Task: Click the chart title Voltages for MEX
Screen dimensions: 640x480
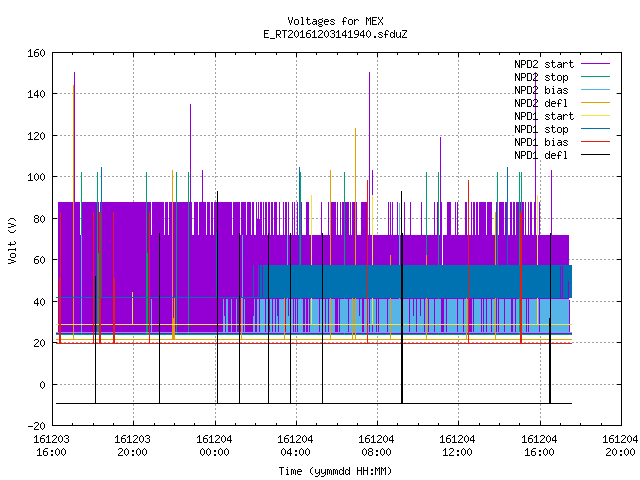Action: [x=335, y=21]
